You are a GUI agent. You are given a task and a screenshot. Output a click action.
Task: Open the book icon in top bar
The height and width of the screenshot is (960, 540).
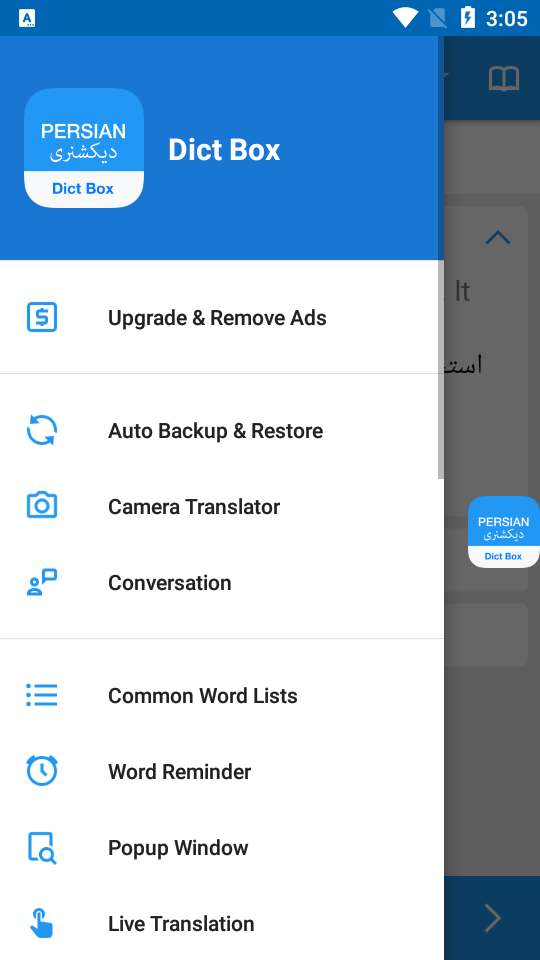tap(504, 79)
